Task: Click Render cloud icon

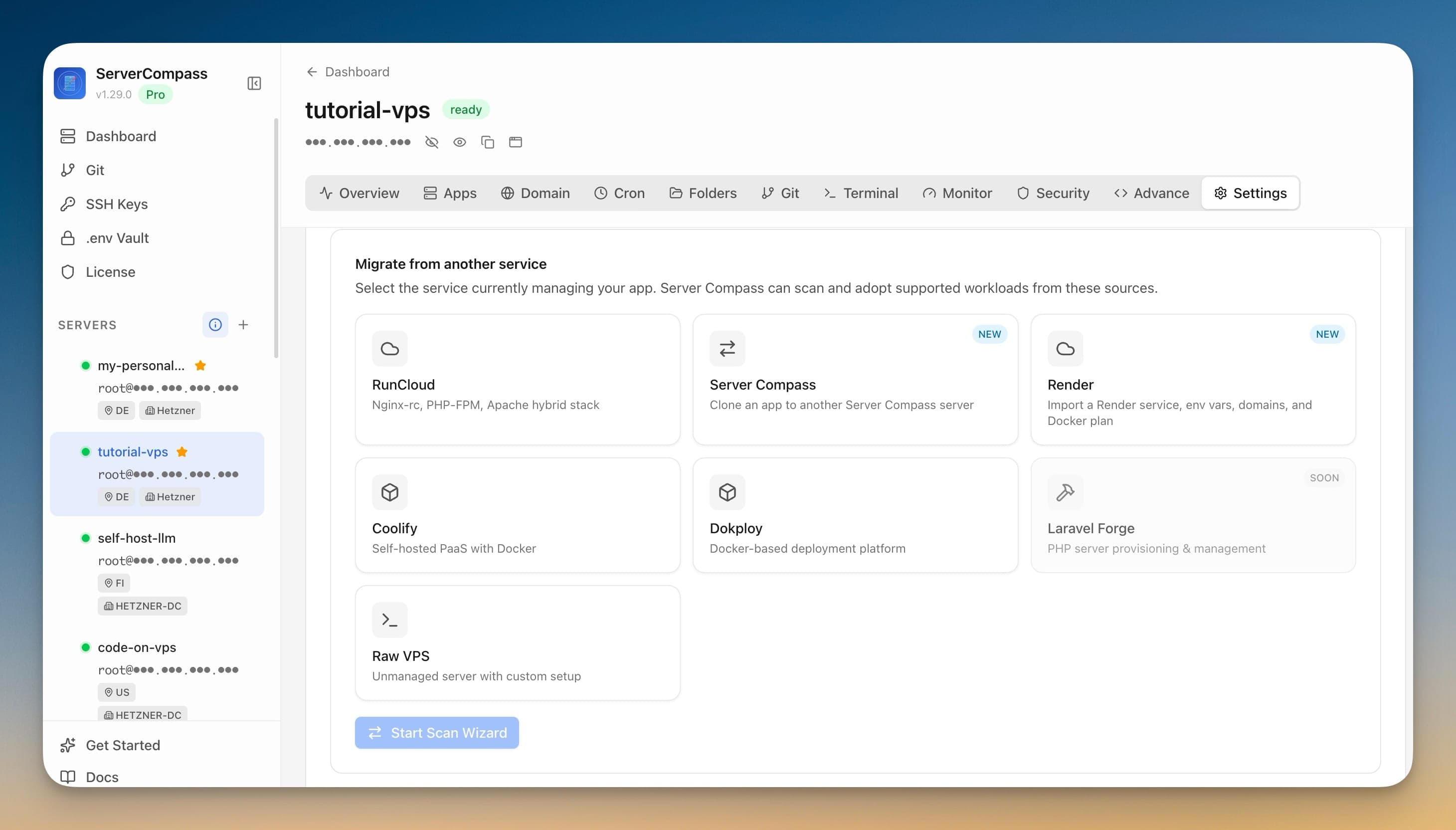Action: (1065, 348)
